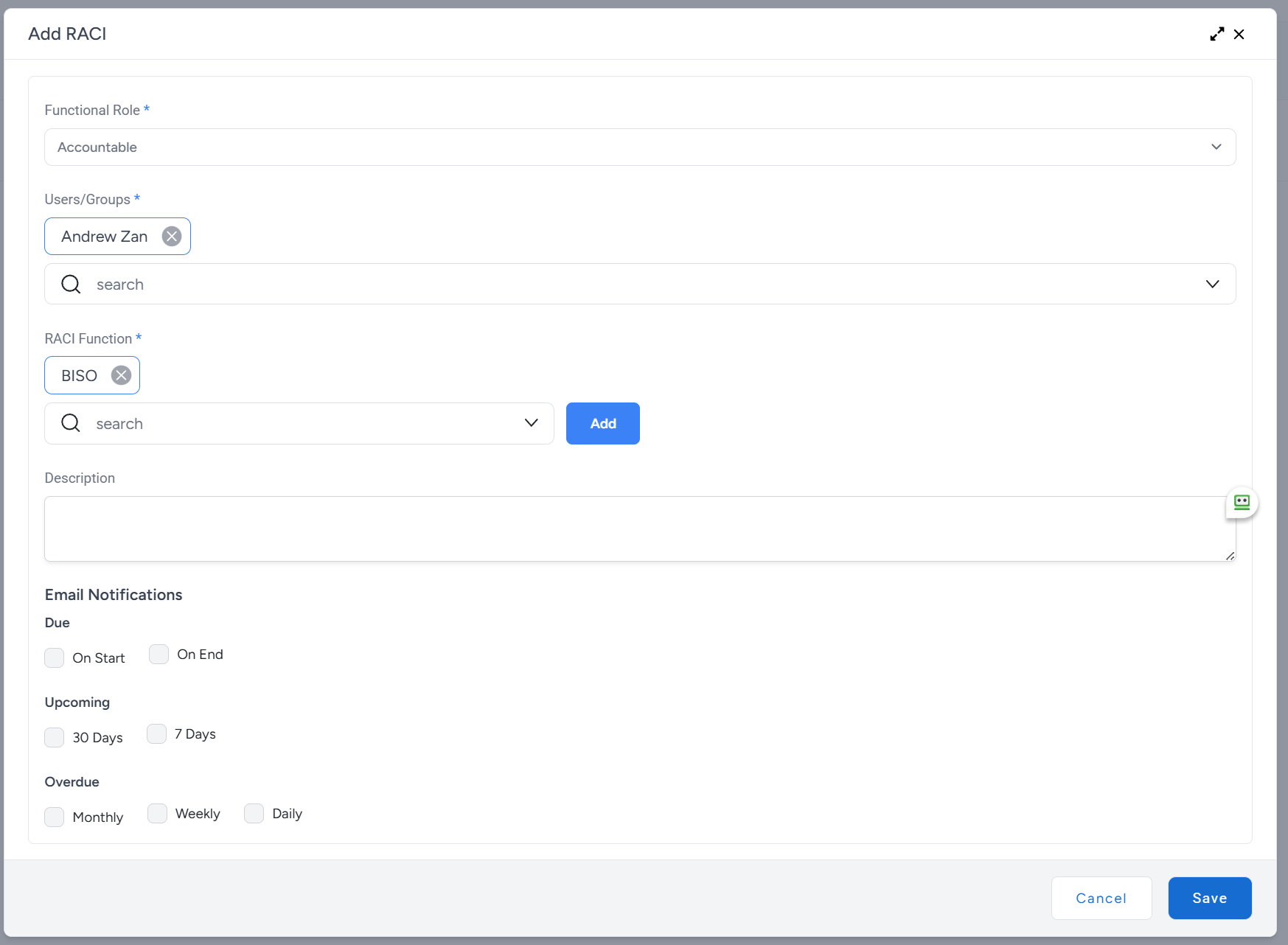Close the Add RACI dialog
This screenshot has height=945, width=1288.
point(1239,34)
